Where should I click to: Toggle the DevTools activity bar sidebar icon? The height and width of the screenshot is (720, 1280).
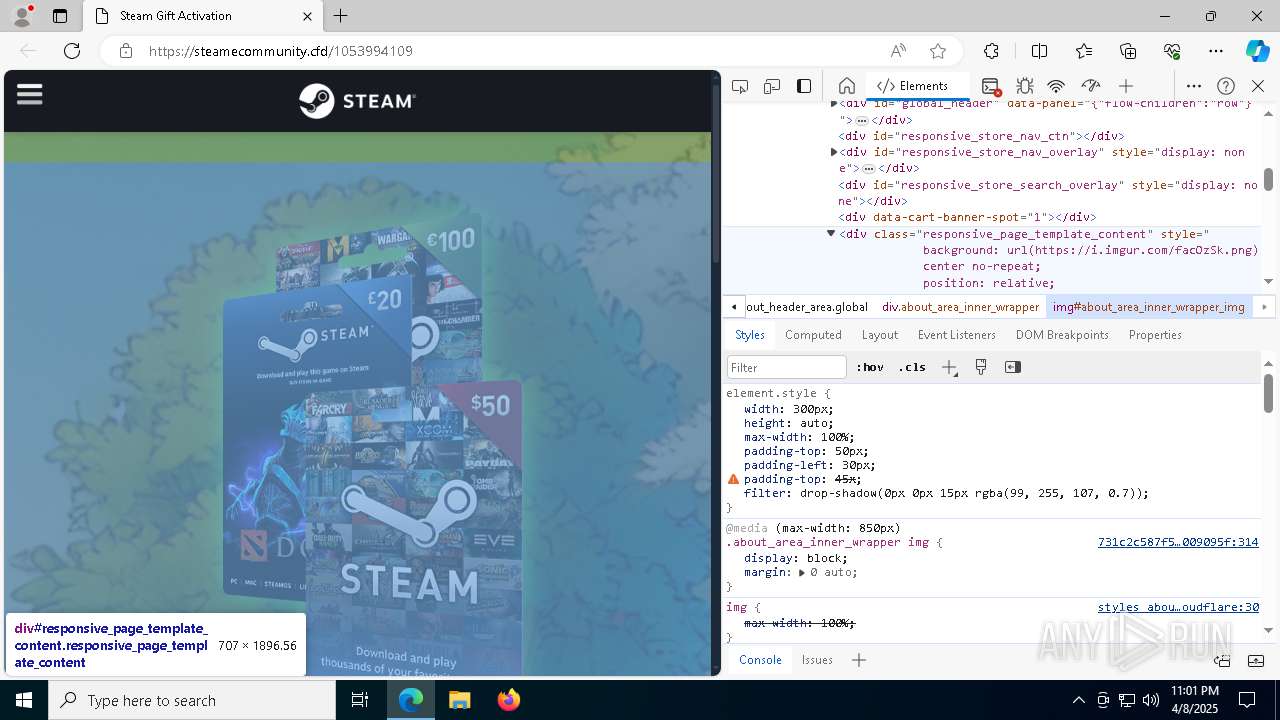coord(804,86)
